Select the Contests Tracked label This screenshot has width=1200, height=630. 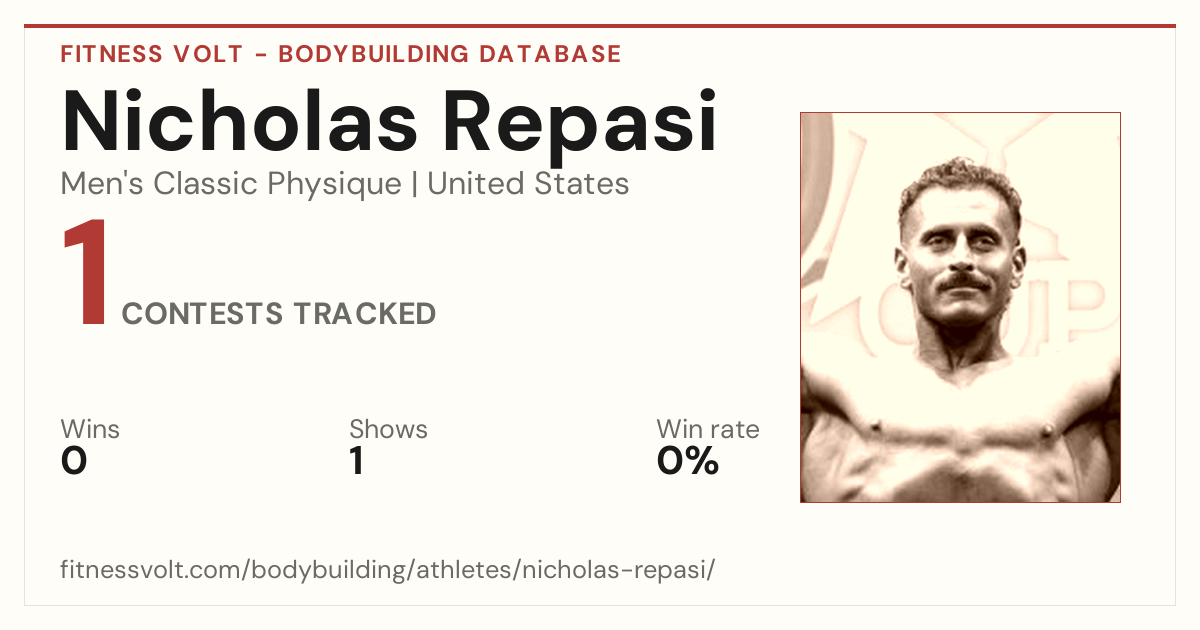(279, 314)
